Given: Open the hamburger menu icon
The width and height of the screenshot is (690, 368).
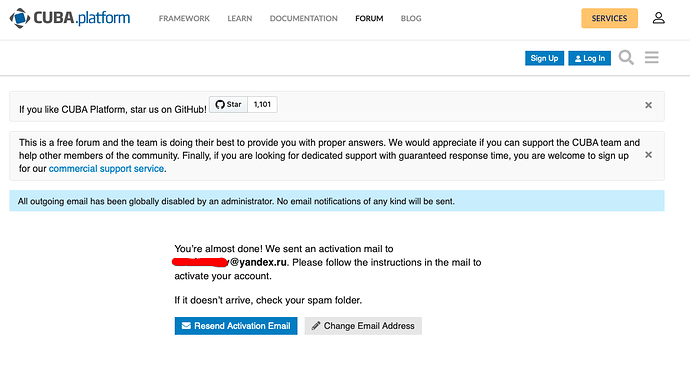Looking at the screenshot, I should pyautogui.click(x=652, y=58).
